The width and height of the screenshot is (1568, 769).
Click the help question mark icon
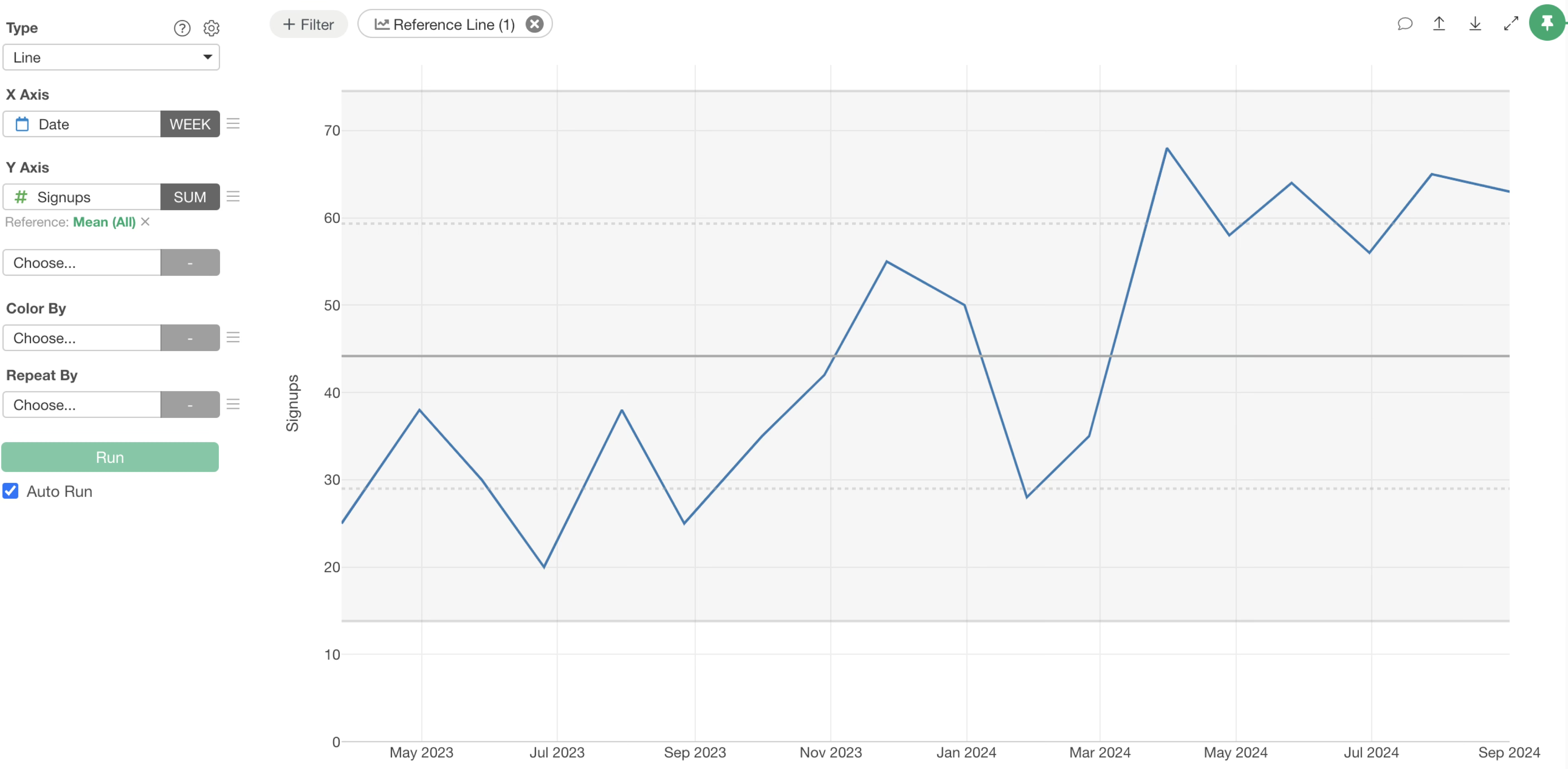[182, 28]
